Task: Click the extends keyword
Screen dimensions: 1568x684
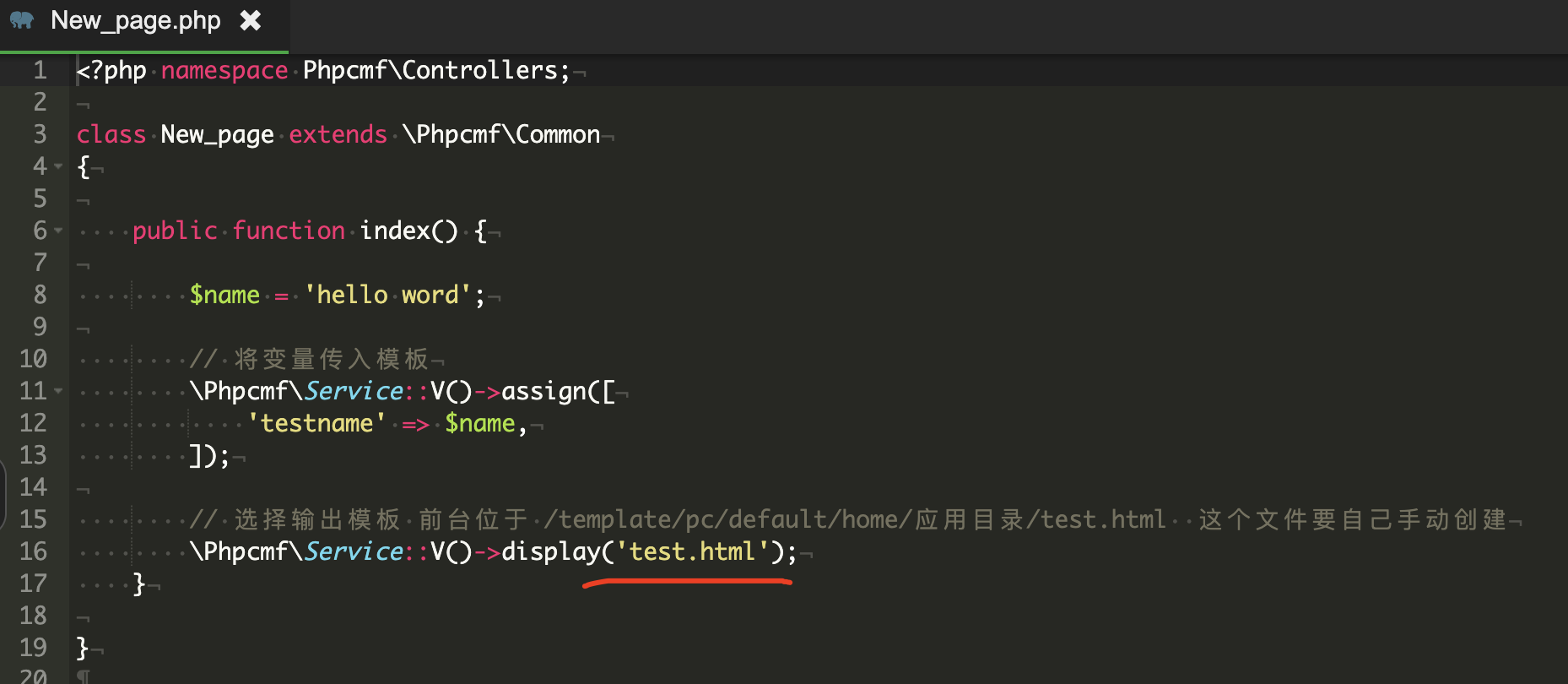Action: coord(338,134)
